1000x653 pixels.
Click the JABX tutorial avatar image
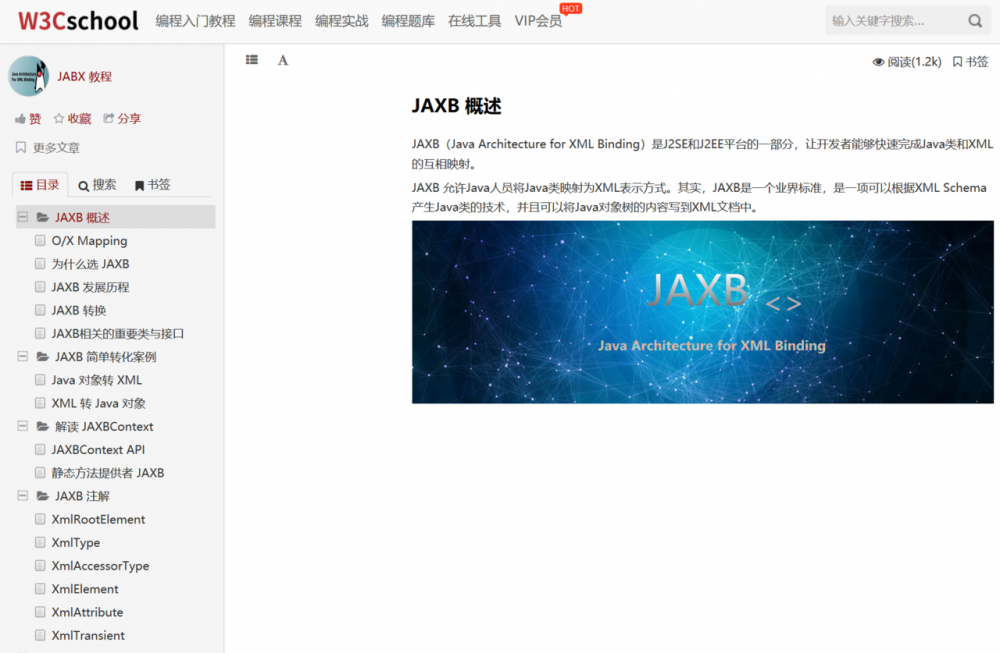[27, 76]
